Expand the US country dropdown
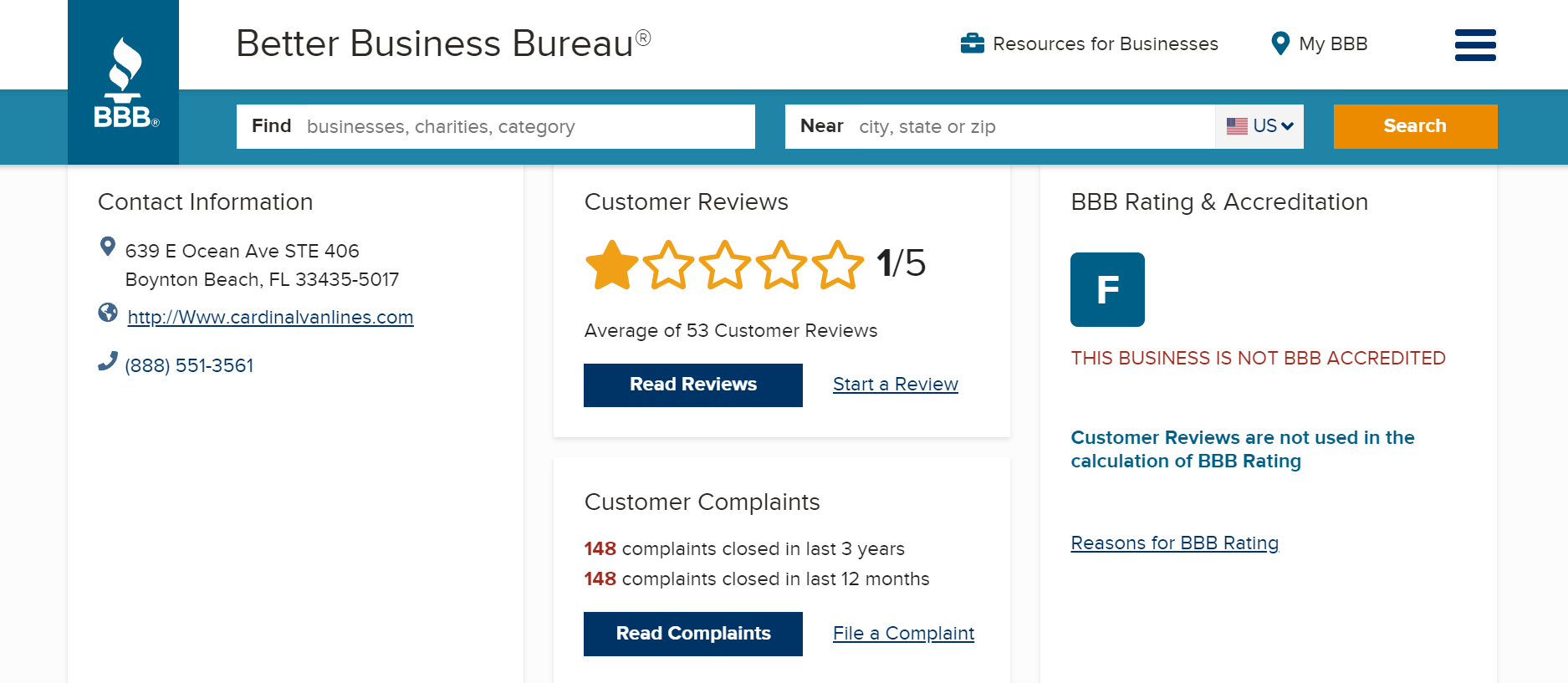1568x683 pixels. pyautogui.click(x=1259, y=126)
